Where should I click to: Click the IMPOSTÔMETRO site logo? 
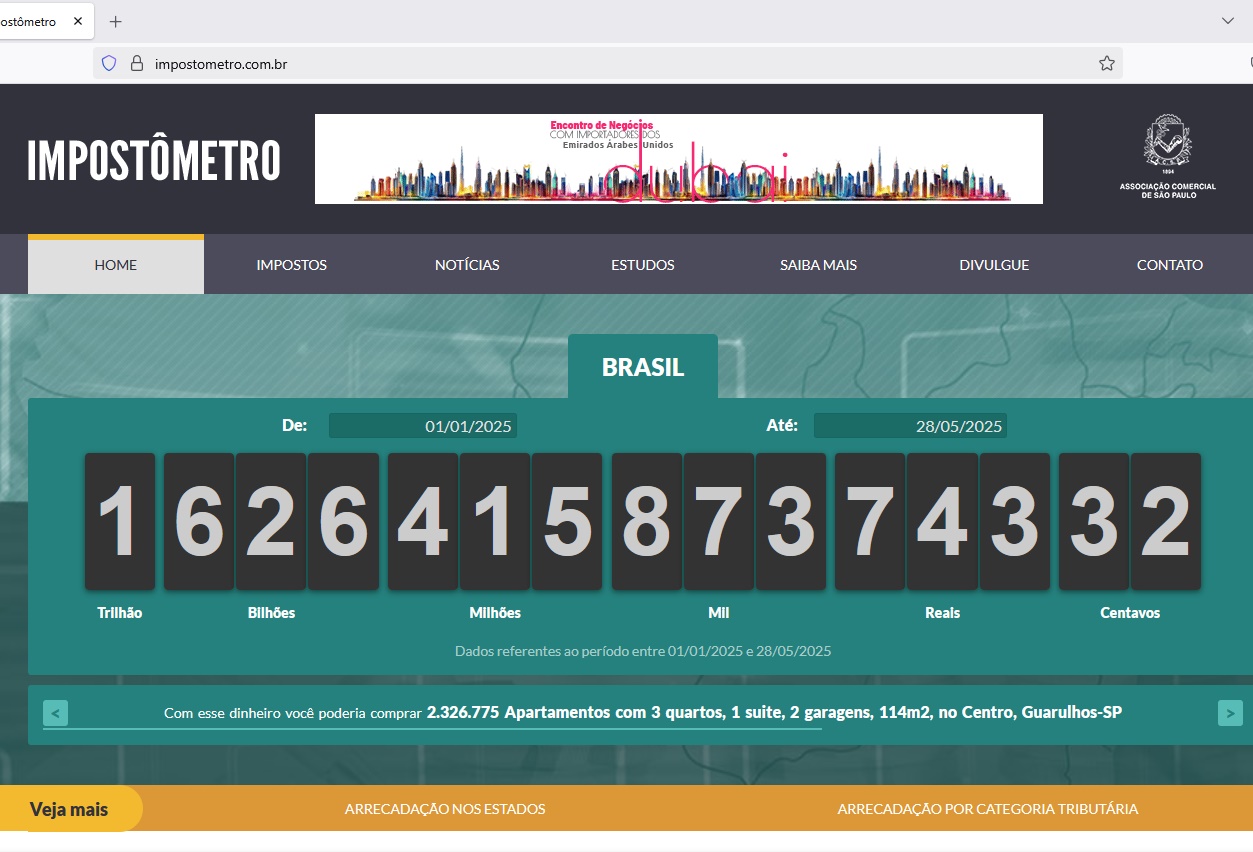(154, 160)
